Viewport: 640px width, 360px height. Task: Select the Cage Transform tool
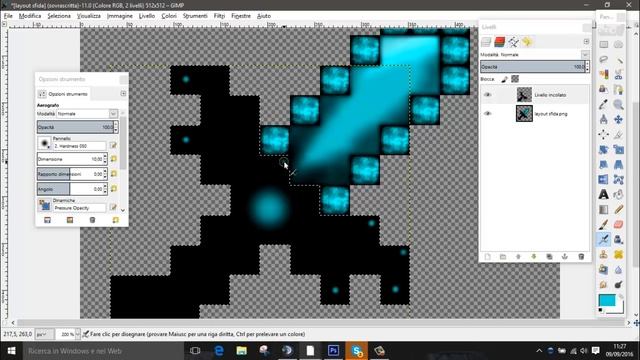[619, 180]
